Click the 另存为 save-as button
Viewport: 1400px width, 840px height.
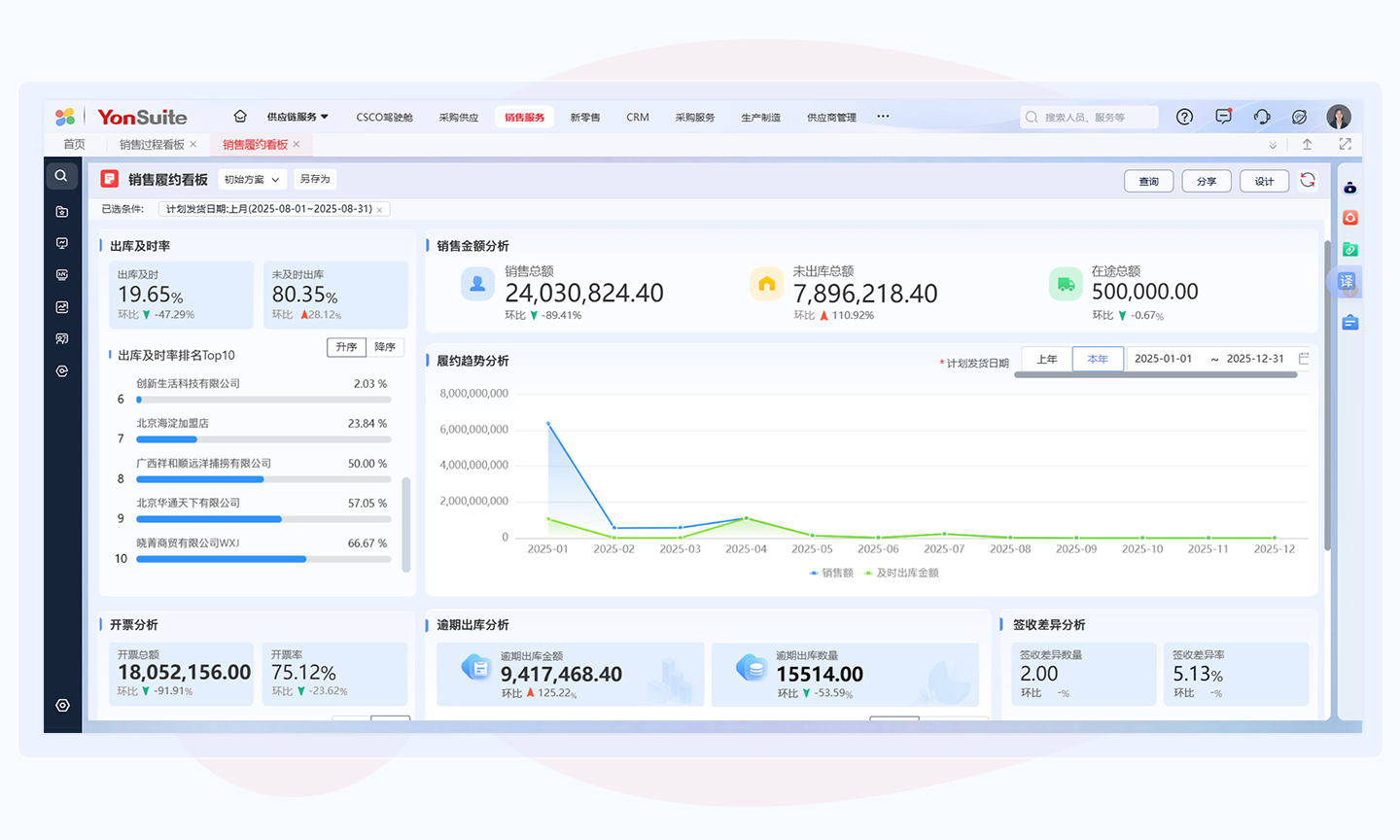pyautogui.click(x=315, y=179)
